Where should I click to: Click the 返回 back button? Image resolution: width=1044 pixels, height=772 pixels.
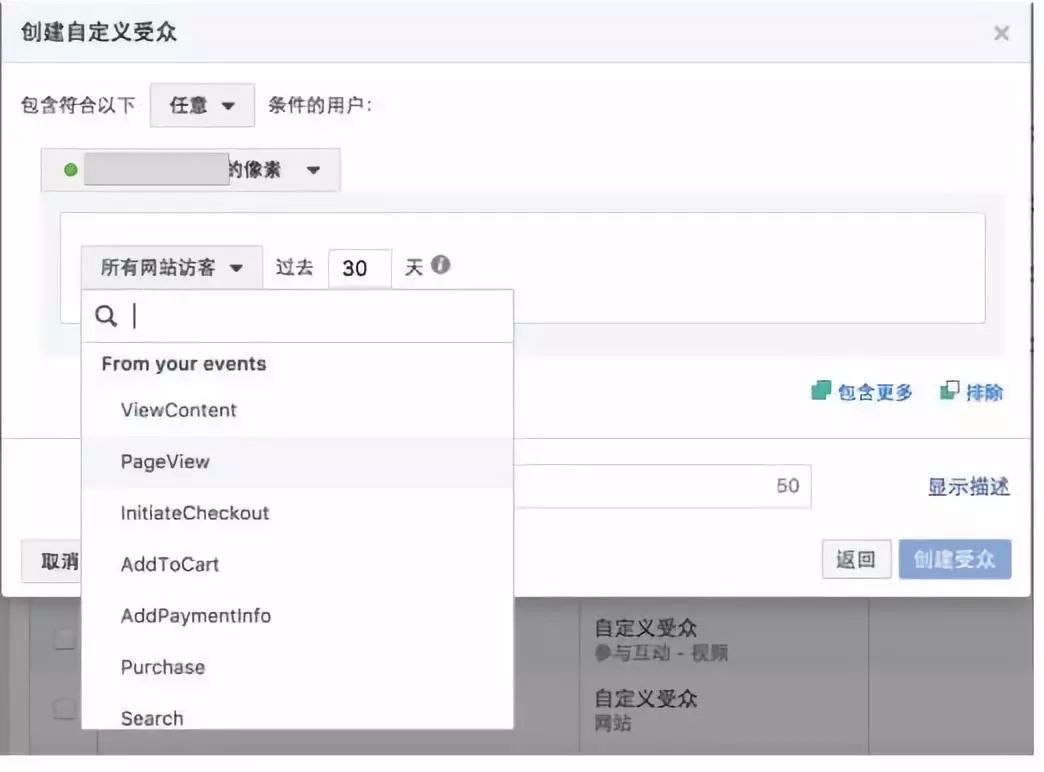pyautogui.click(x=856, y=560)
